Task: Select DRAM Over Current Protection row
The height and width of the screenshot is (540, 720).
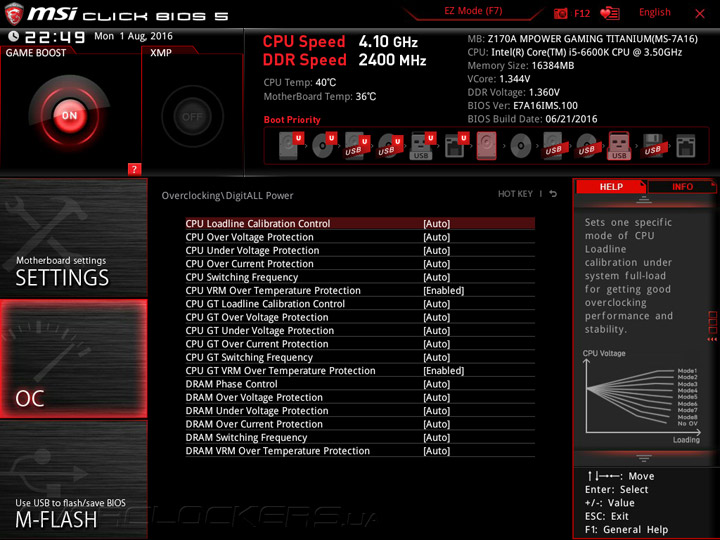Action: point(360,424)
